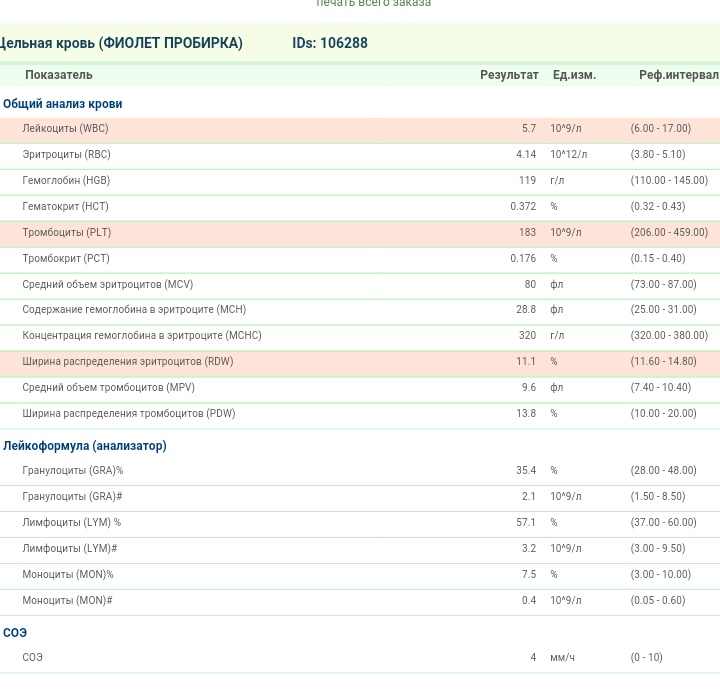Click the hemoglobin result 119
Screen dimensions: 720x699
[x=527, y=180]
